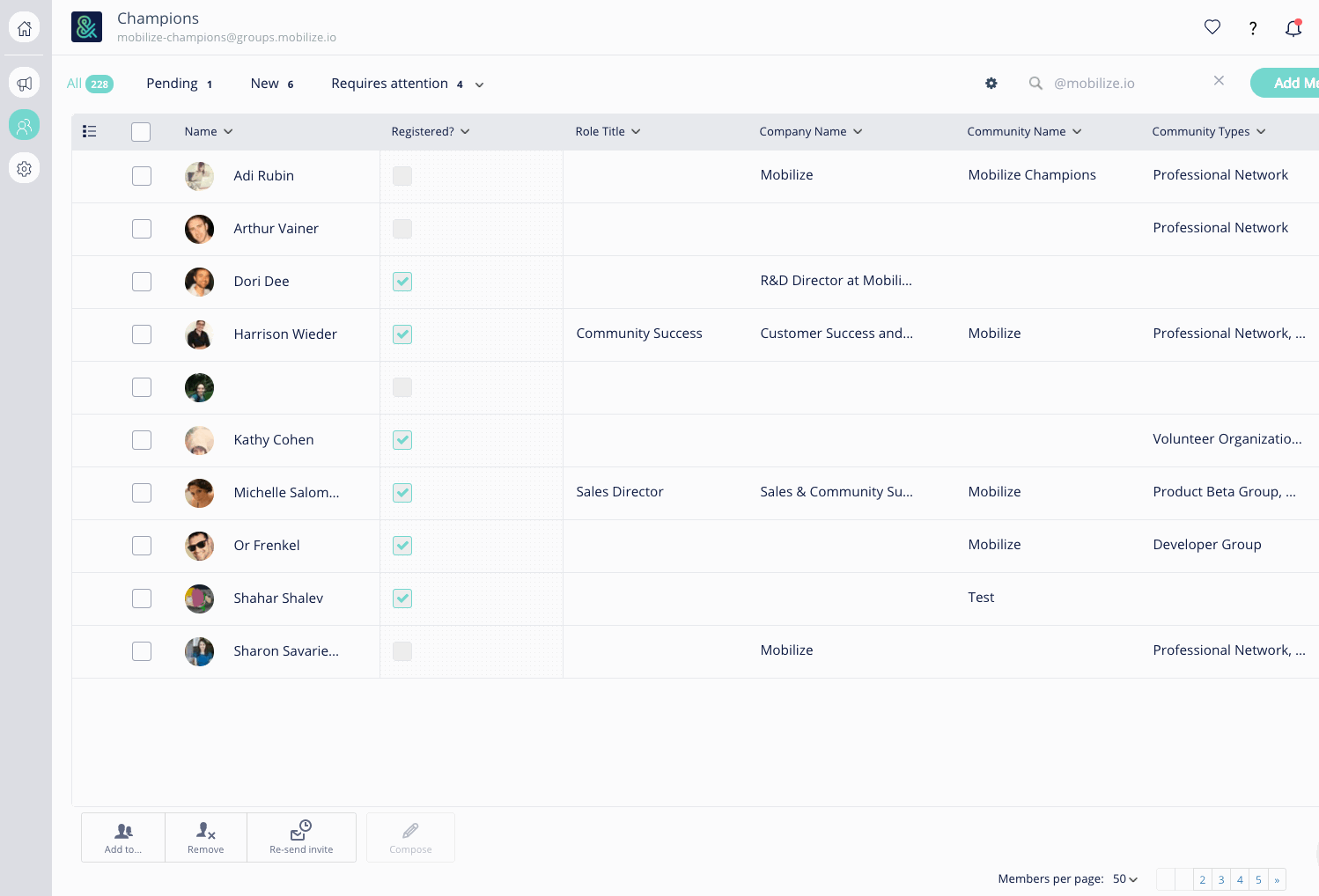This screenshot has height=896, width=1319.
Task: Open the Name column dropdown
Action: click(x=228, y=131)
